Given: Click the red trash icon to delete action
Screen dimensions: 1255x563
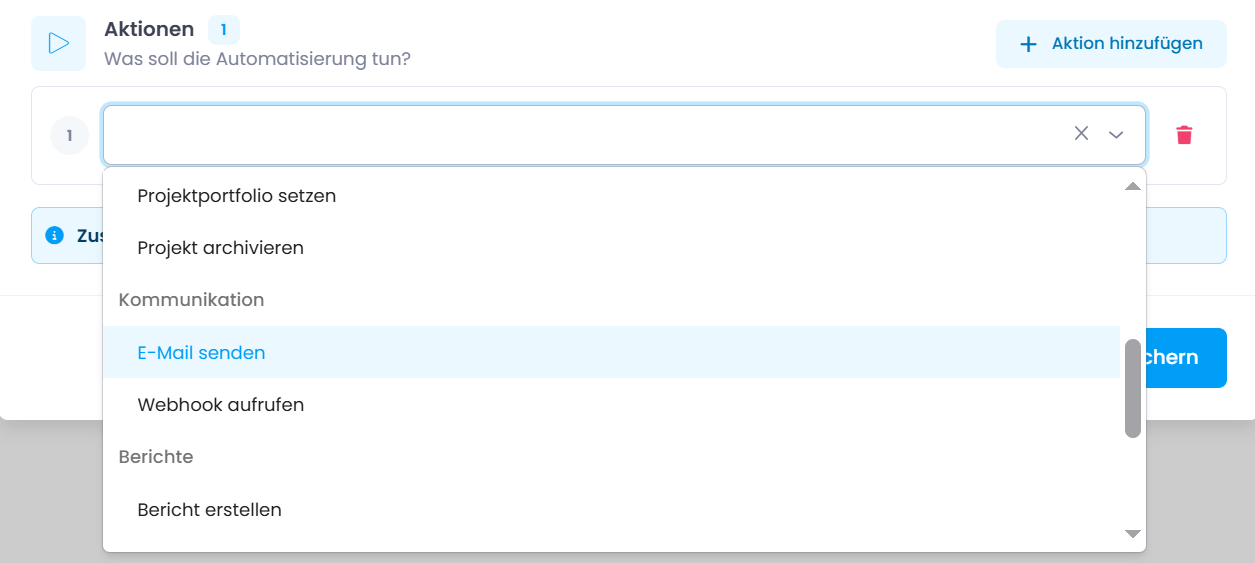Looking at the screenshot, I should 1184,135.
